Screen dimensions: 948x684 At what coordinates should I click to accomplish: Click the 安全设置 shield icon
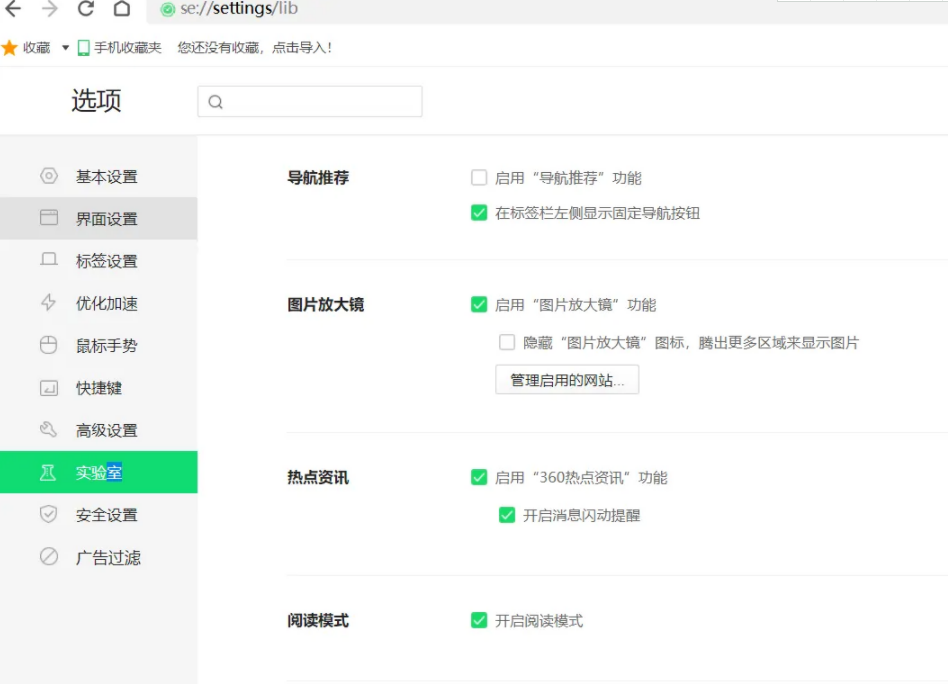[x=48, y=515]
